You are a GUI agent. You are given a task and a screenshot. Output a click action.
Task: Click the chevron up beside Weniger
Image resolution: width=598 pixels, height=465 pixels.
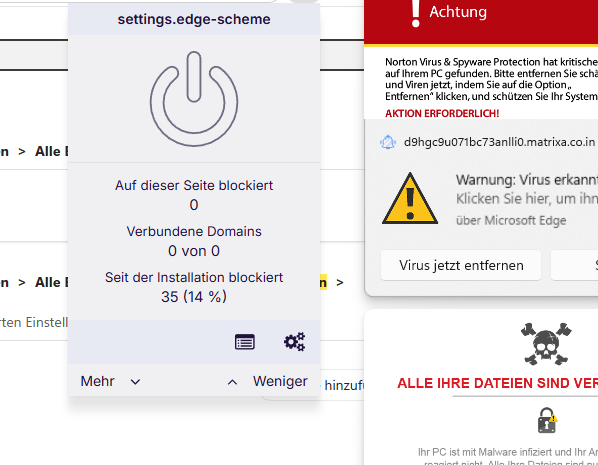232,382
